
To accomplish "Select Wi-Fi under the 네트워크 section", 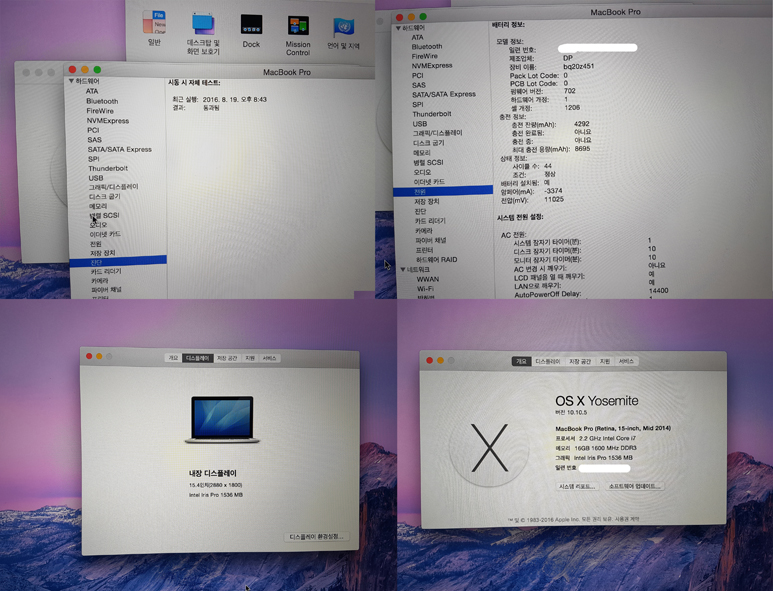I will pos(425,288).
